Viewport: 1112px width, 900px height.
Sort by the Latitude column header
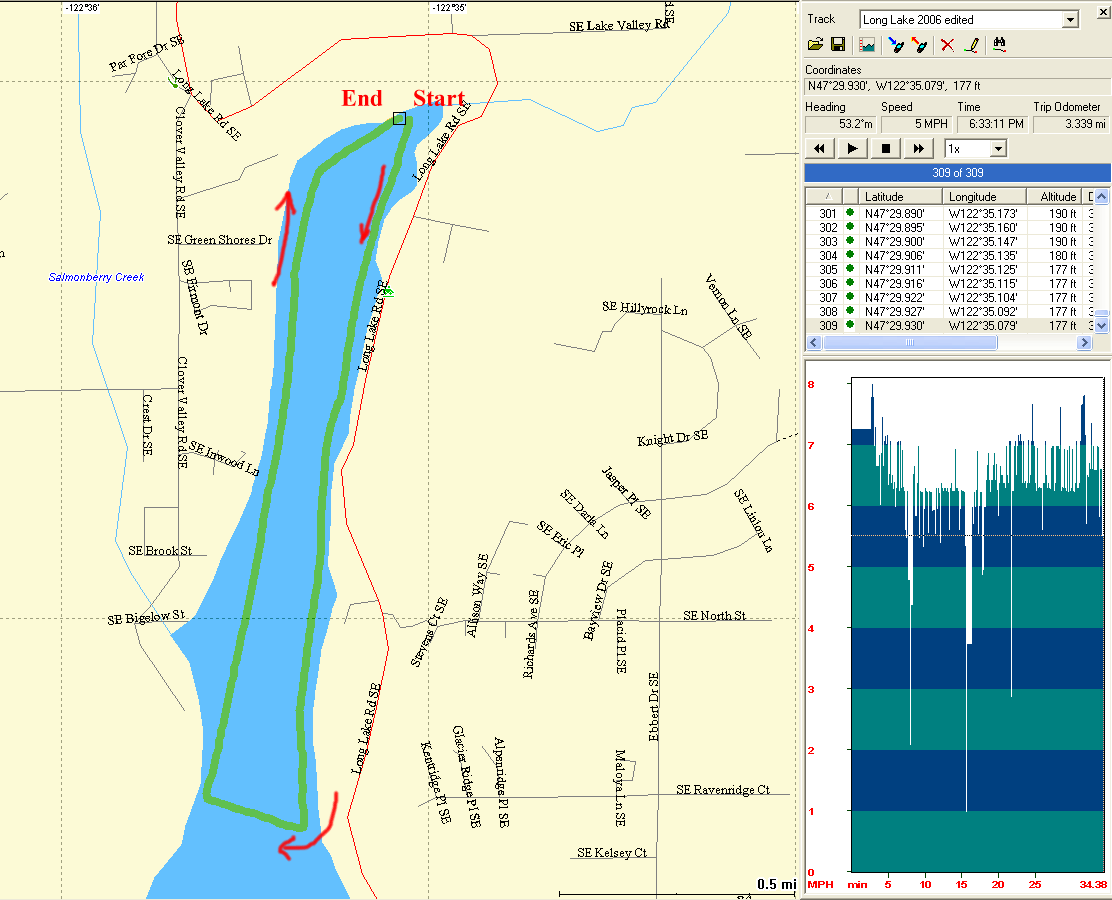900,197
